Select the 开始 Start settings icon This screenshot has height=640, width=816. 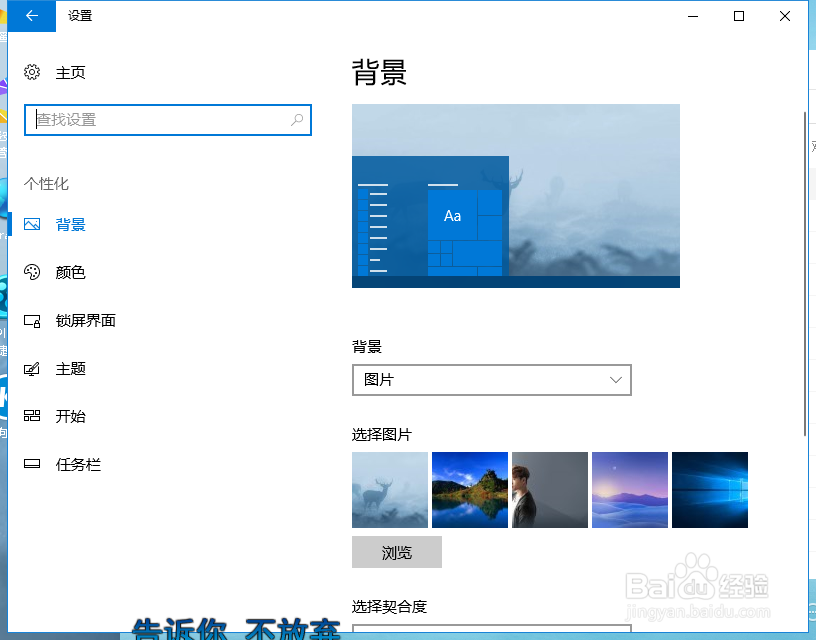point(33,416)
